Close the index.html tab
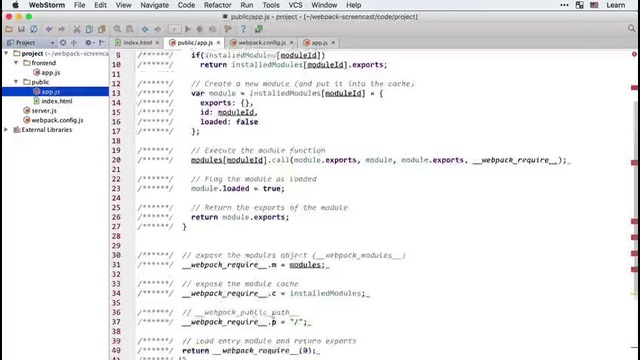The image size is (640, 360). (x=158, y=42)
